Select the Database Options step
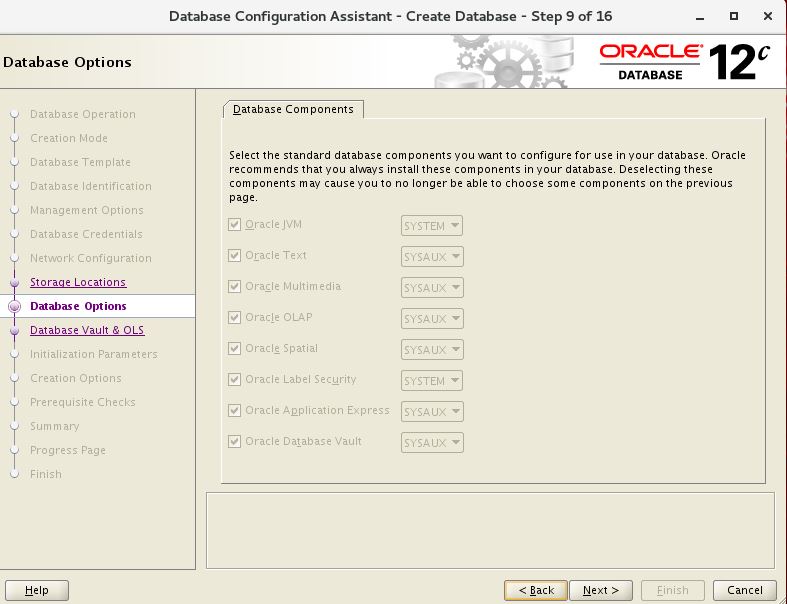This screenshot has height=604, width=787. coord(78,306)
